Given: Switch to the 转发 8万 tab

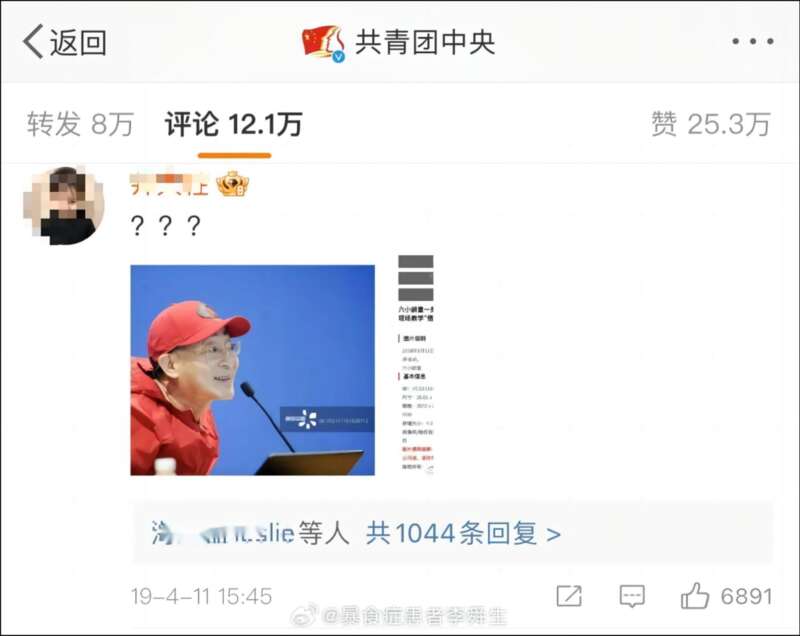Looking at the screenshot, I should [x=80, y=124].
